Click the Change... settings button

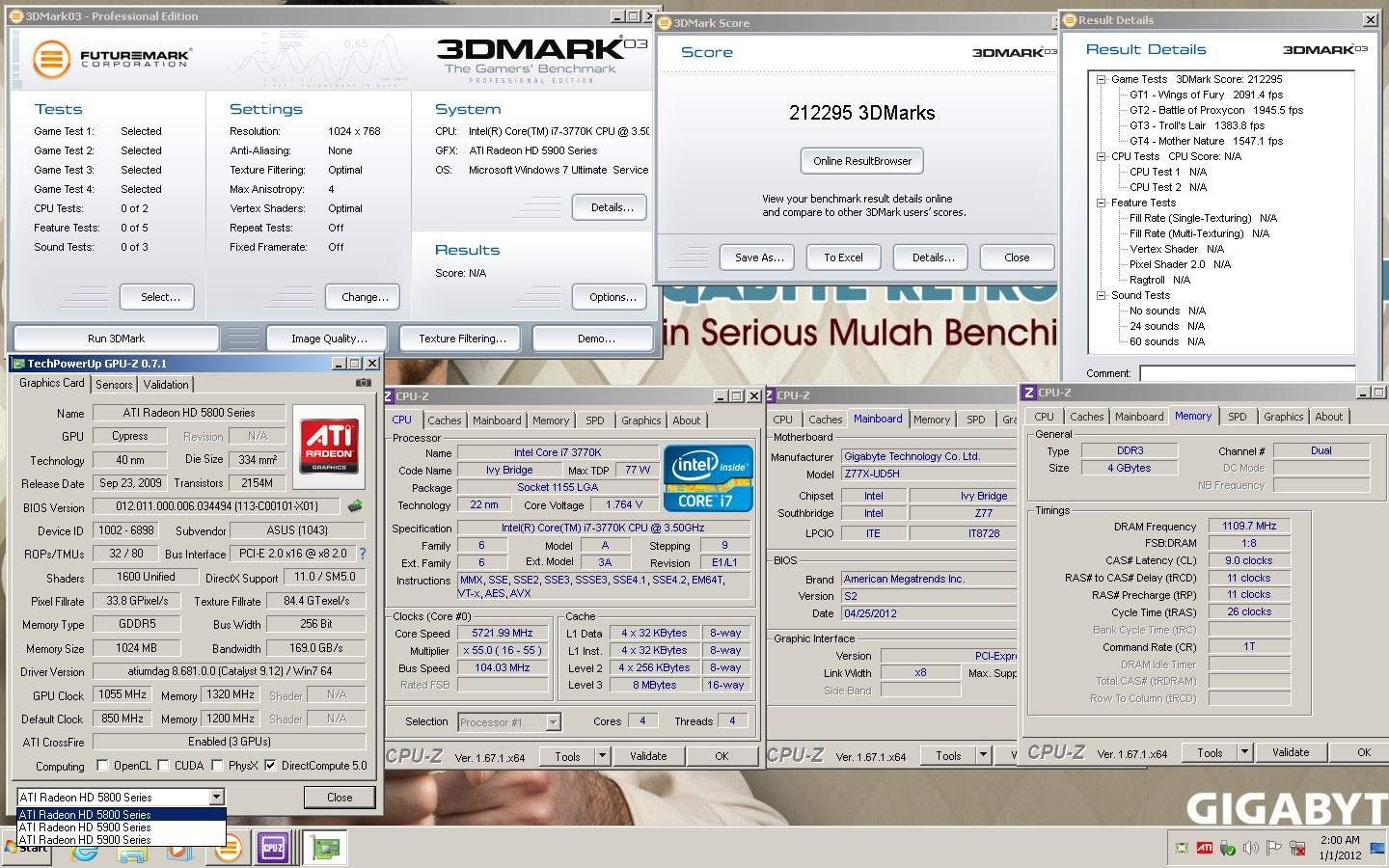point(365,297)
